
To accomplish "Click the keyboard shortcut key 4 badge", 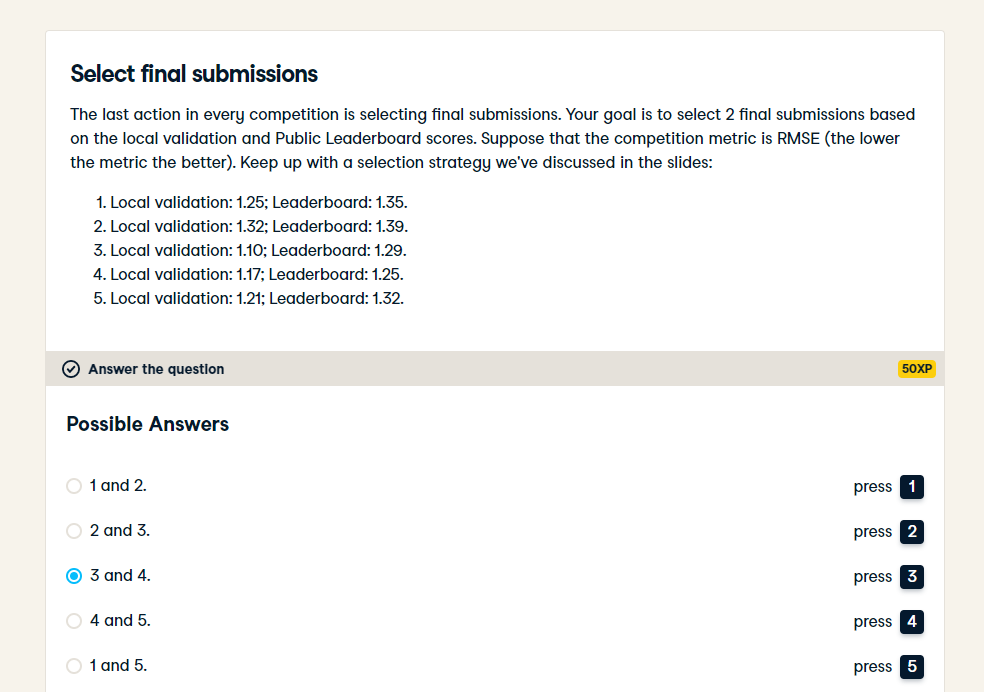I will click(x=912, y=622).
